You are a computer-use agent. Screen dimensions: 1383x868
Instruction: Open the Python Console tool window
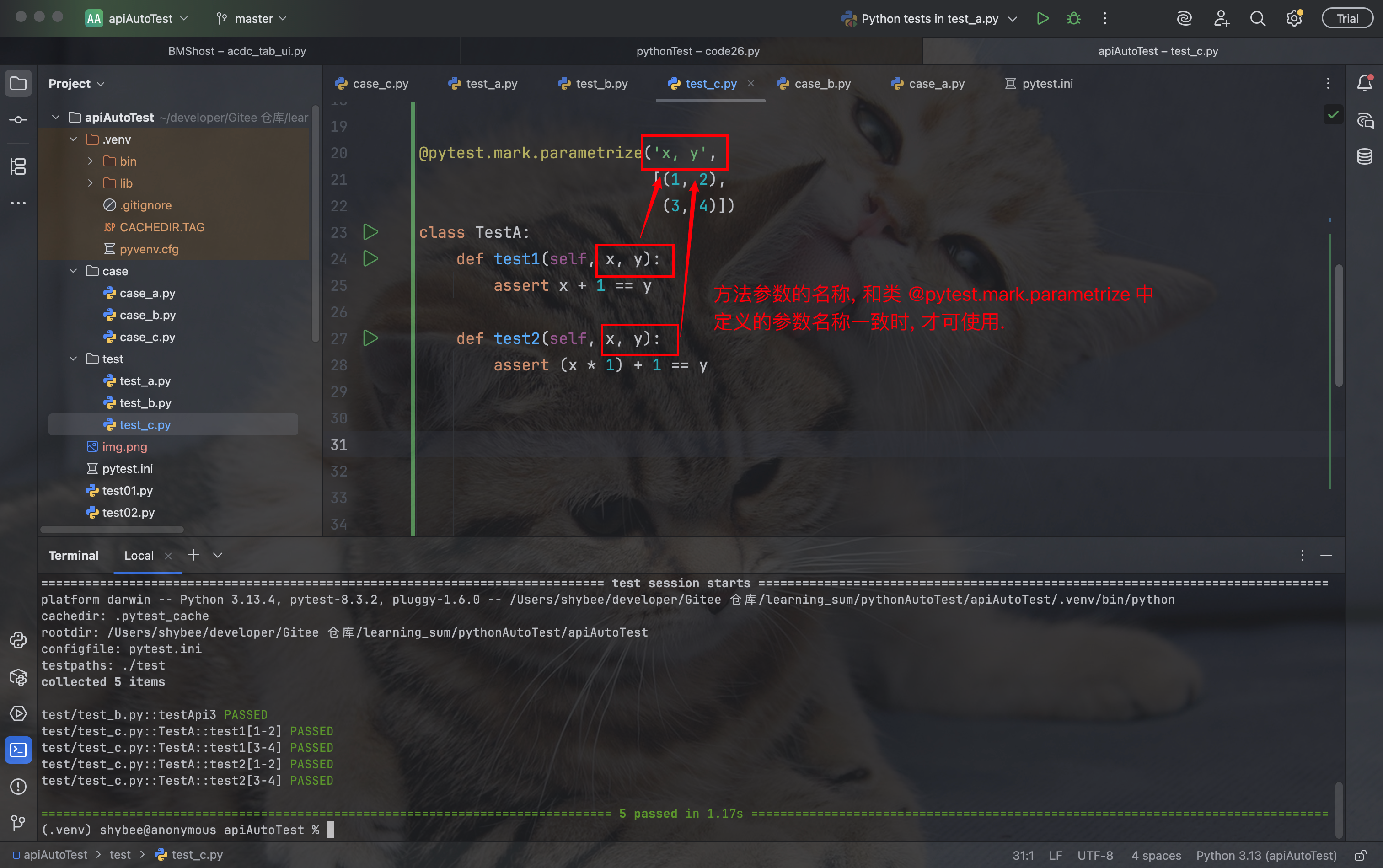[18, 640]
